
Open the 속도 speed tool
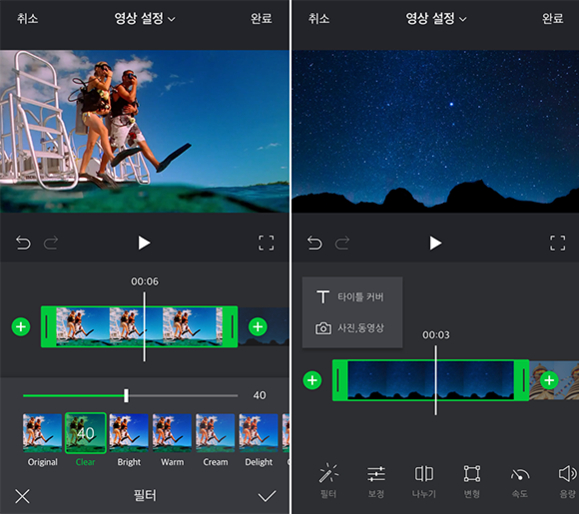[520, 480]
